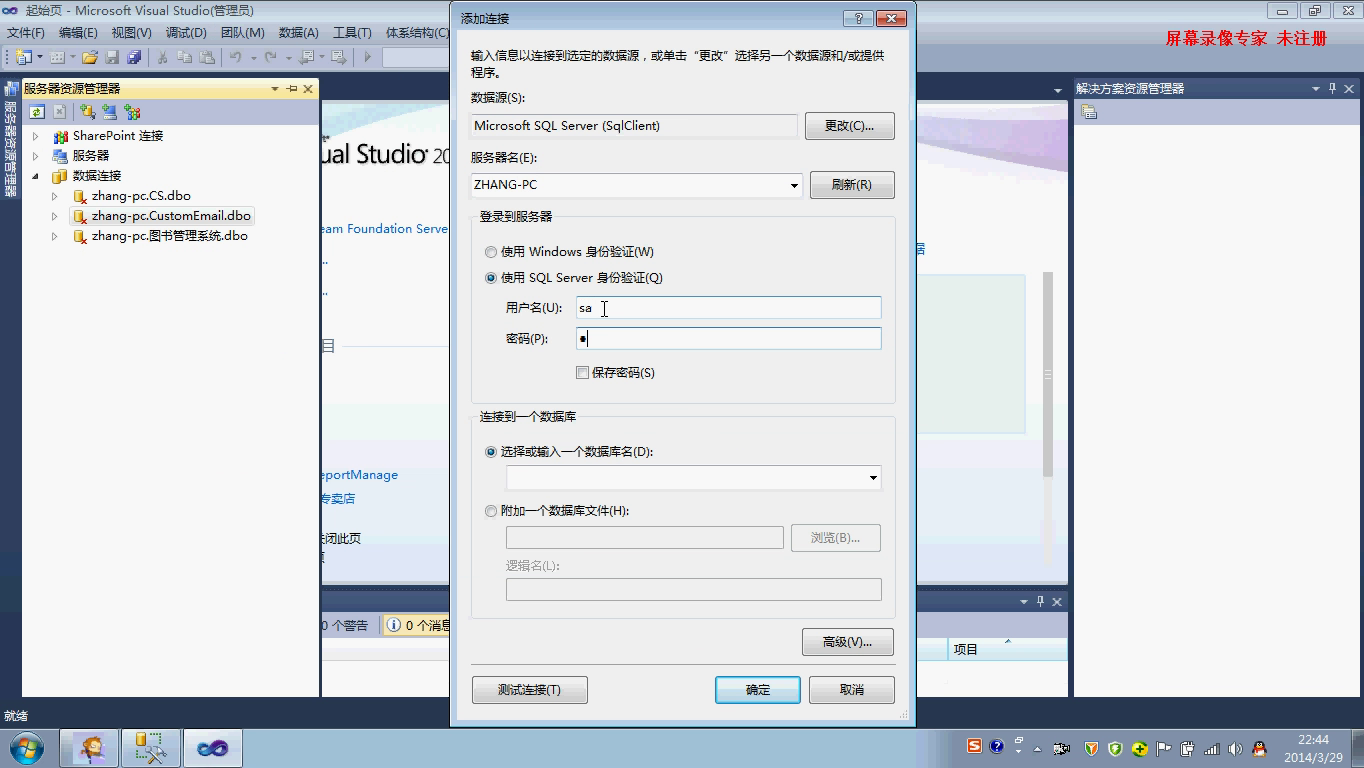The width and height of the screenshot is (1364, 768).
Task: Select Use SQL Server Authentication radio button
Action: (x=491, y=278)
